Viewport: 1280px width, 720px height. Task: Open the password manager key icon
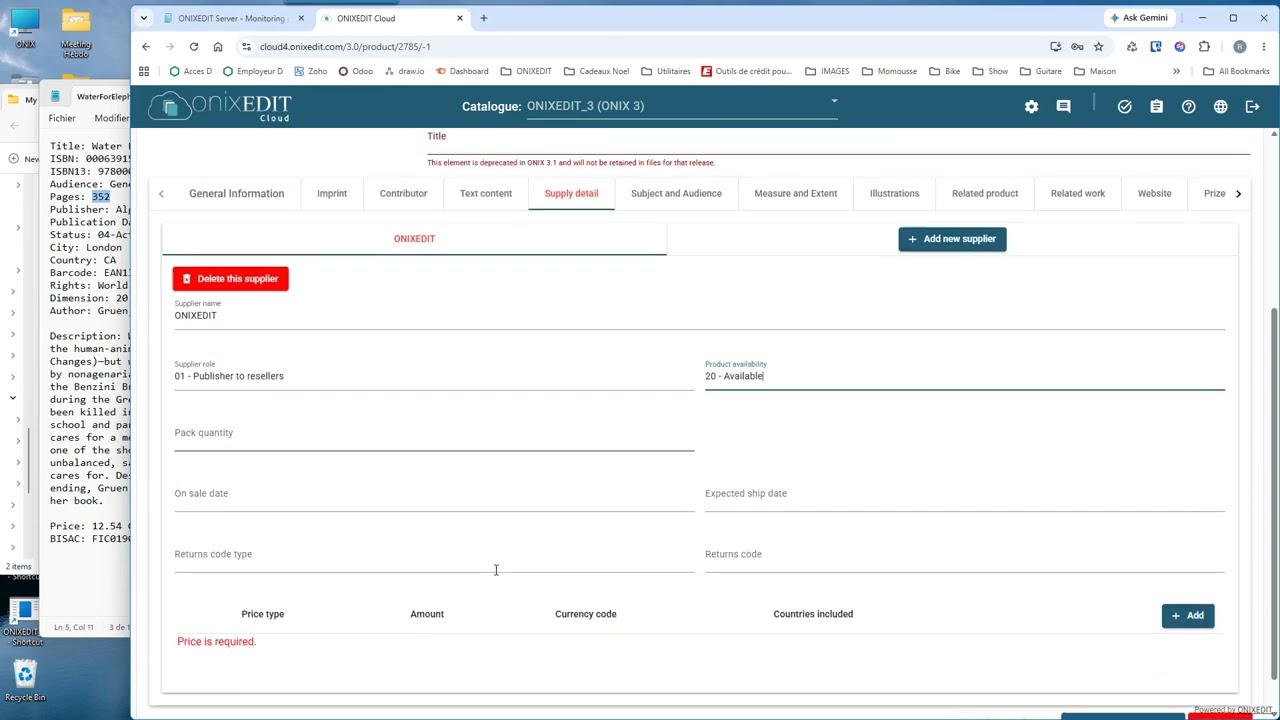[x=1077, y=46]
